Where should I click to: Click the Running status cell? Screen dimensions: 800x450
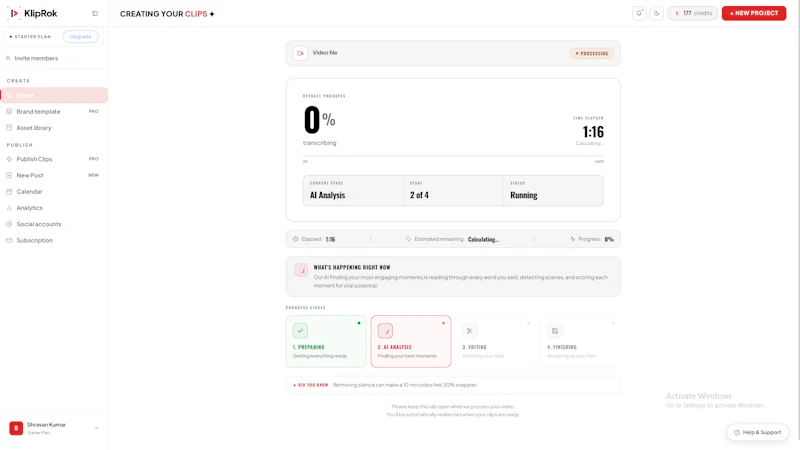[x=553, y=191]
